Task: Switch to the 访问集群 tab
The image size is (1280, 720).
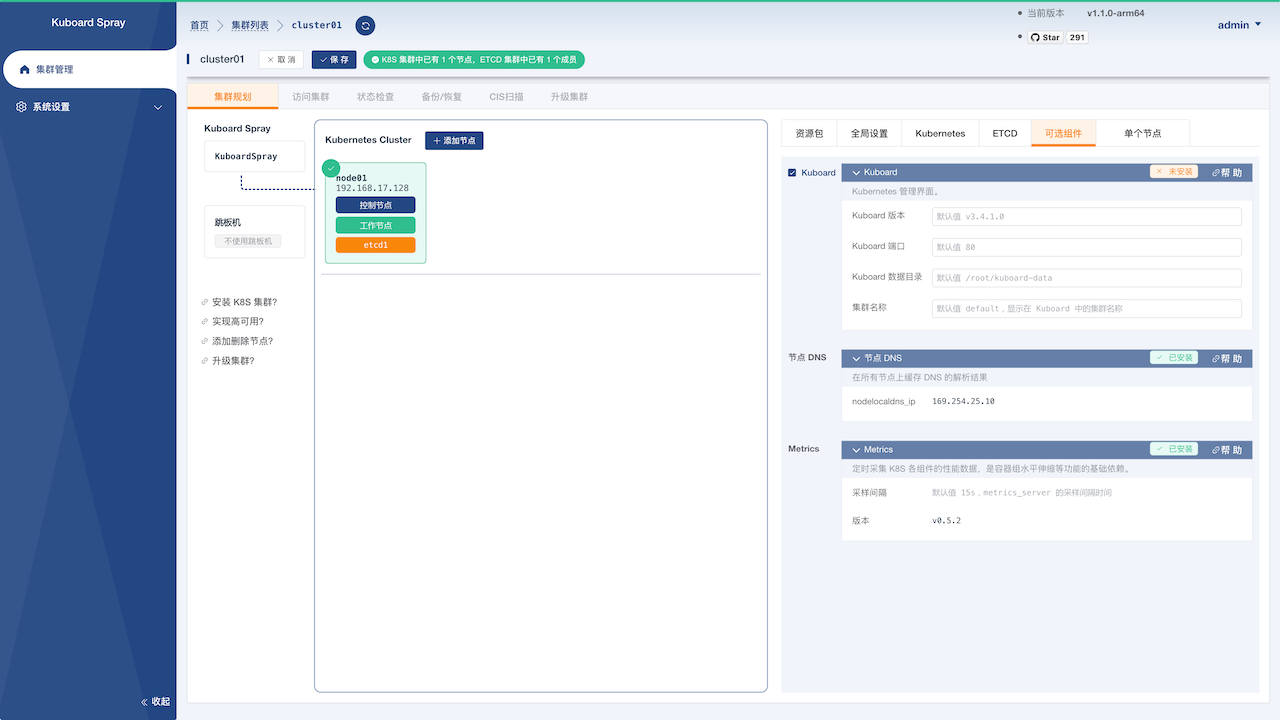Action: coord(310,97)
